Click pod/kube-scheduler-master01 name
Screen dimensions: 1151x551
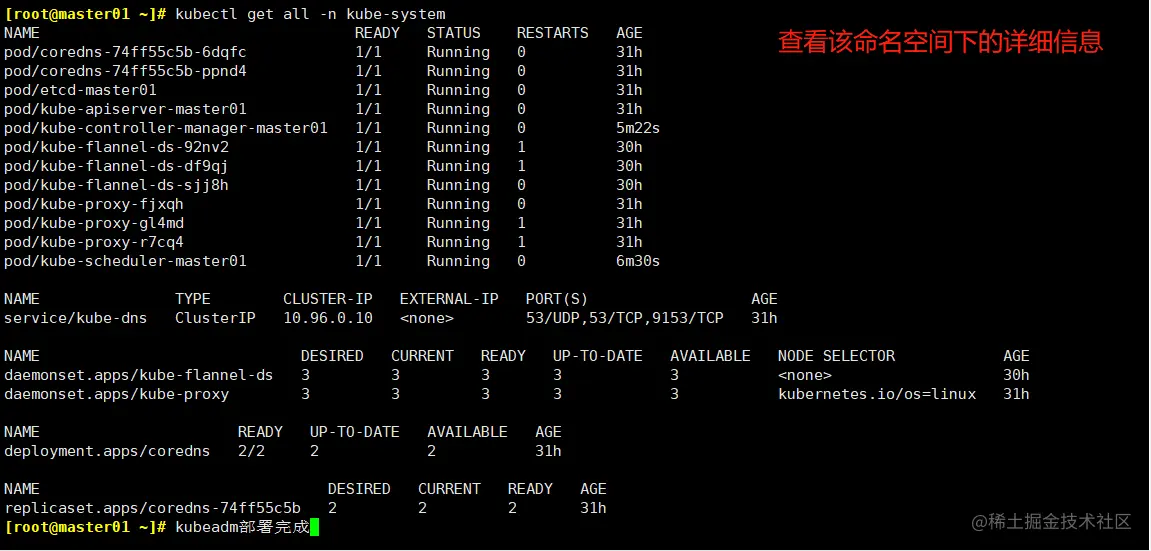pyautogui.click(x=125, y=261)
